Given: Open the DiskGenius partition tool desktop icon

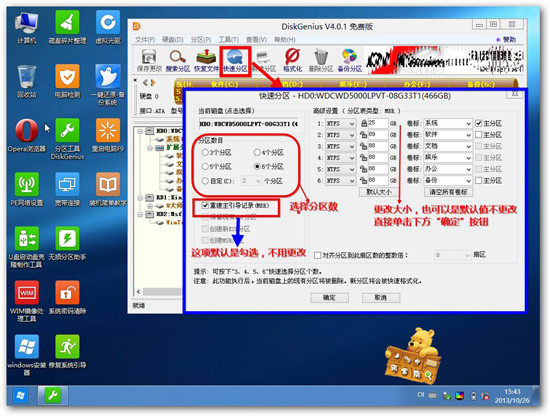Looking at the screenshot, I should tap(67, 139).
